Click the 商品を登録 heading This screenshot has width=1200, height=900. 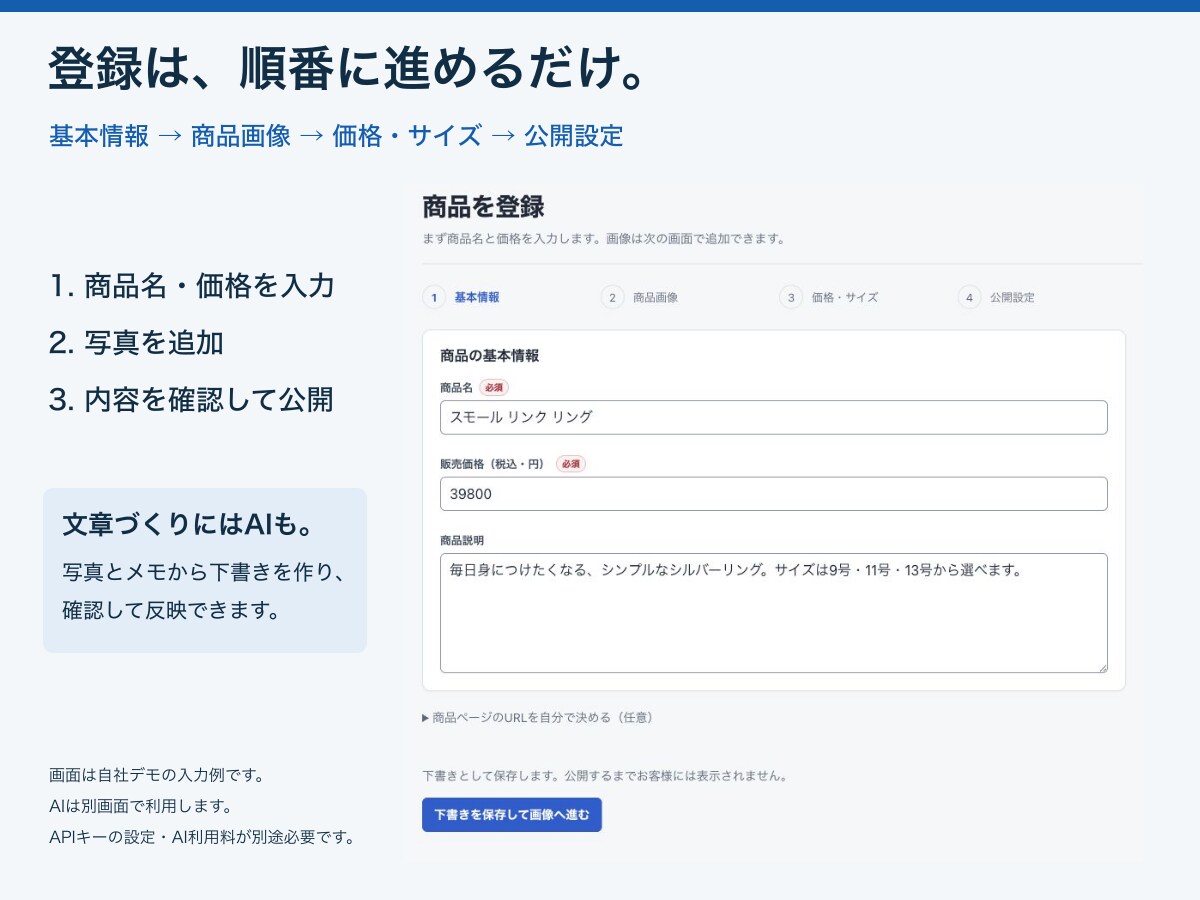coord(483,207)
